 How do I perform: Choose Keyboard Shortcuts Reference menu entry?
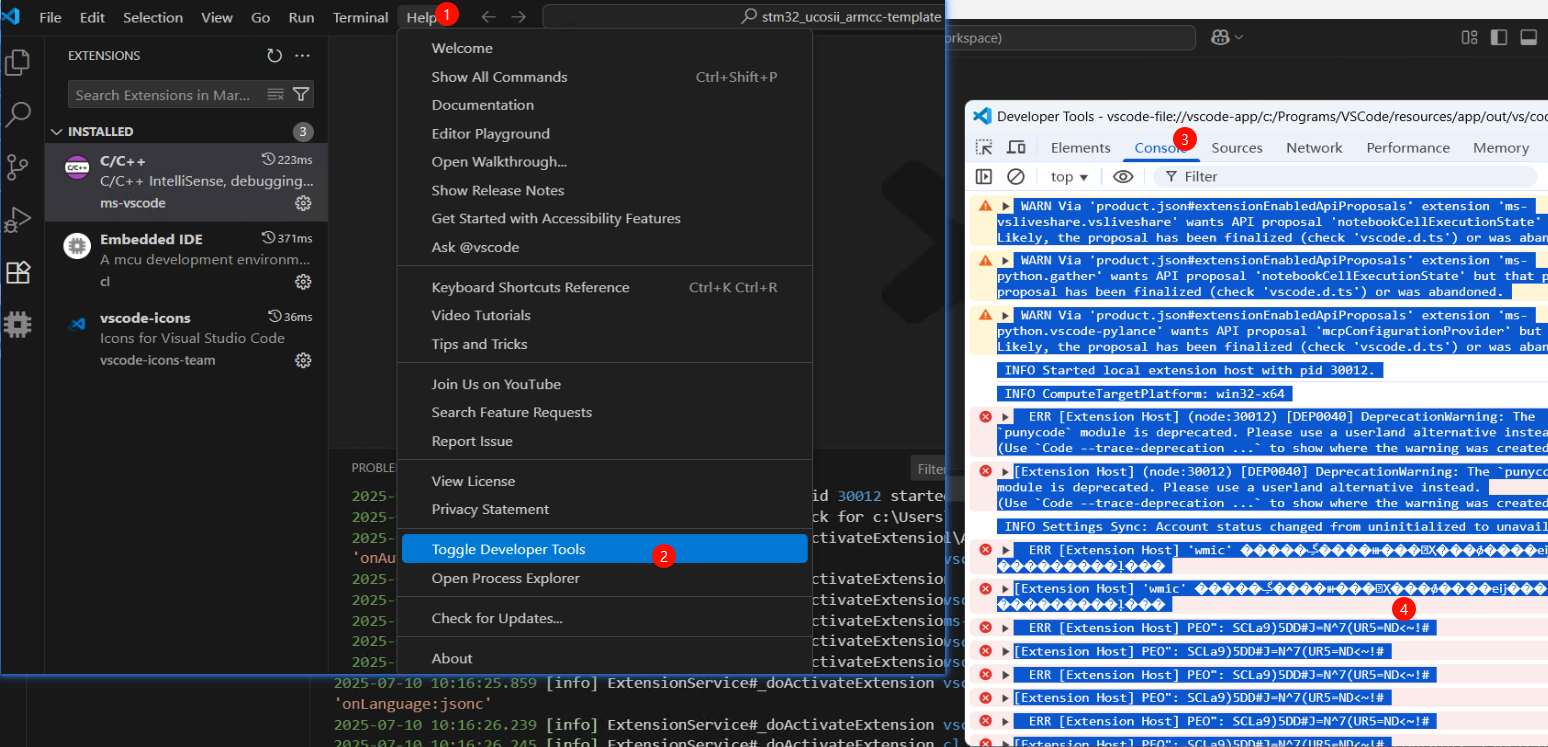pyautogui.click(x=604, y=287)
